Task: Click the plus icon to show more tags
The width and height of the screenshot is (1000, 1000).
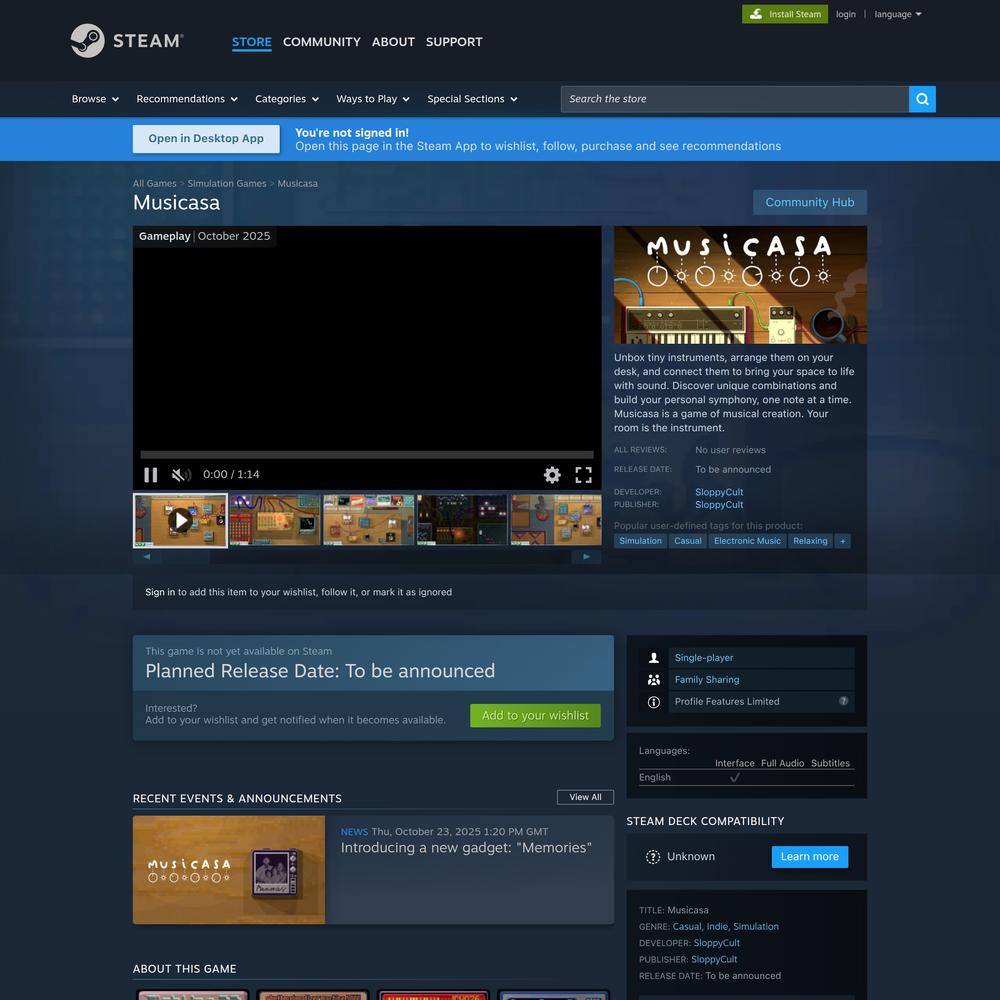Action: [843, 541]
